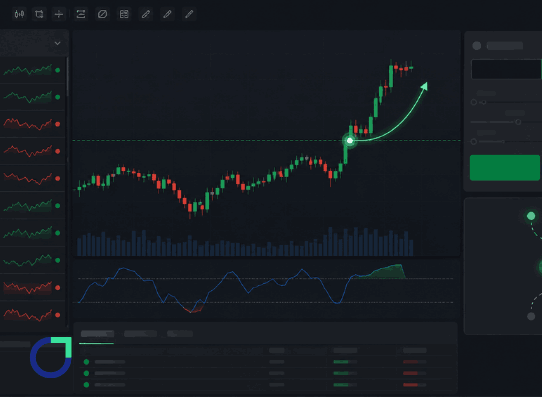Click the crop/frame tool icon in toolbar
The height and width of the screenshot is (397, 542).
coord(39,14)
